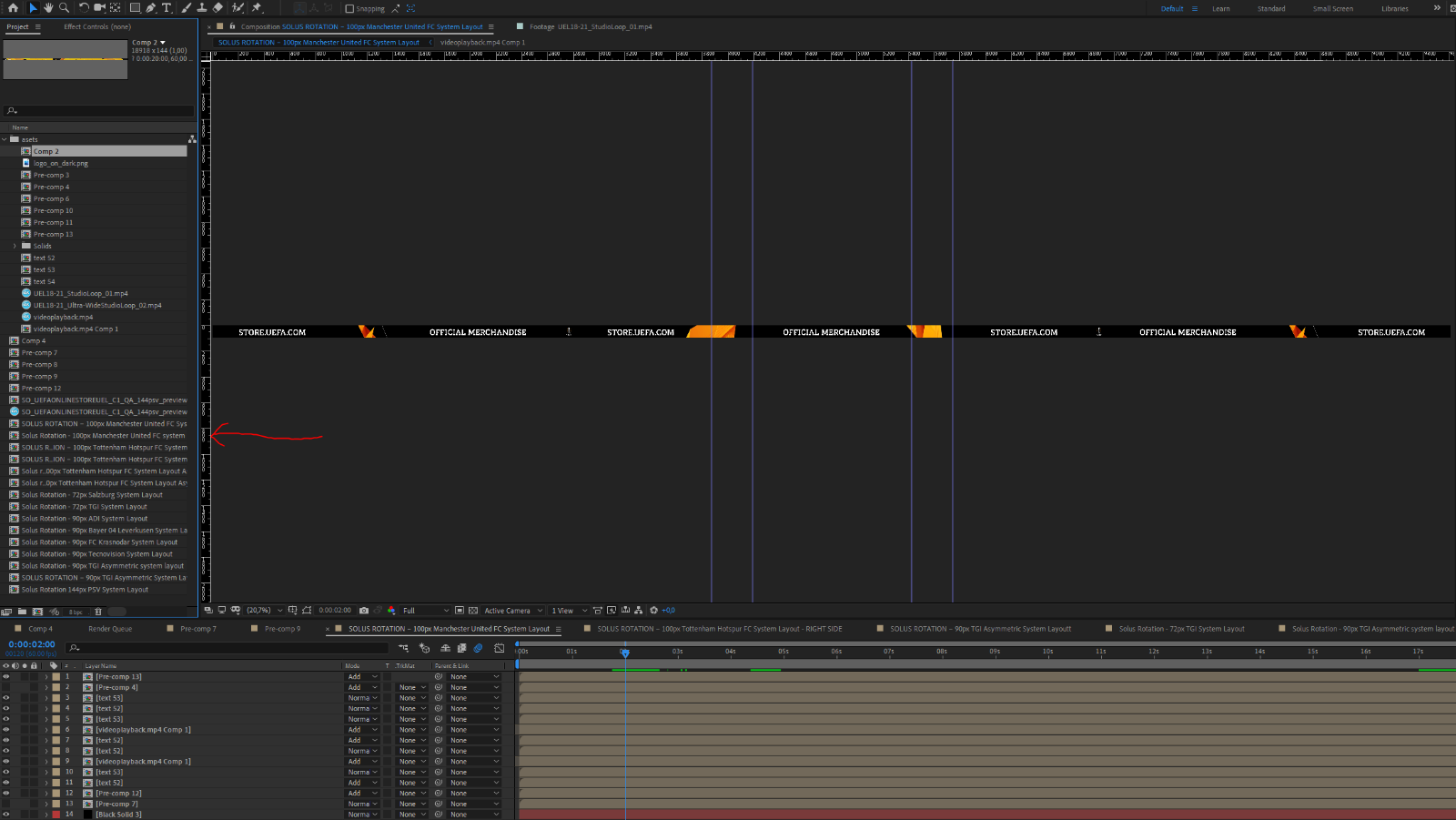Click the 8 bpc color depth button
The height and width of the screenshot is (820, 1456).
pyautogui.click(x=76, y=612)
